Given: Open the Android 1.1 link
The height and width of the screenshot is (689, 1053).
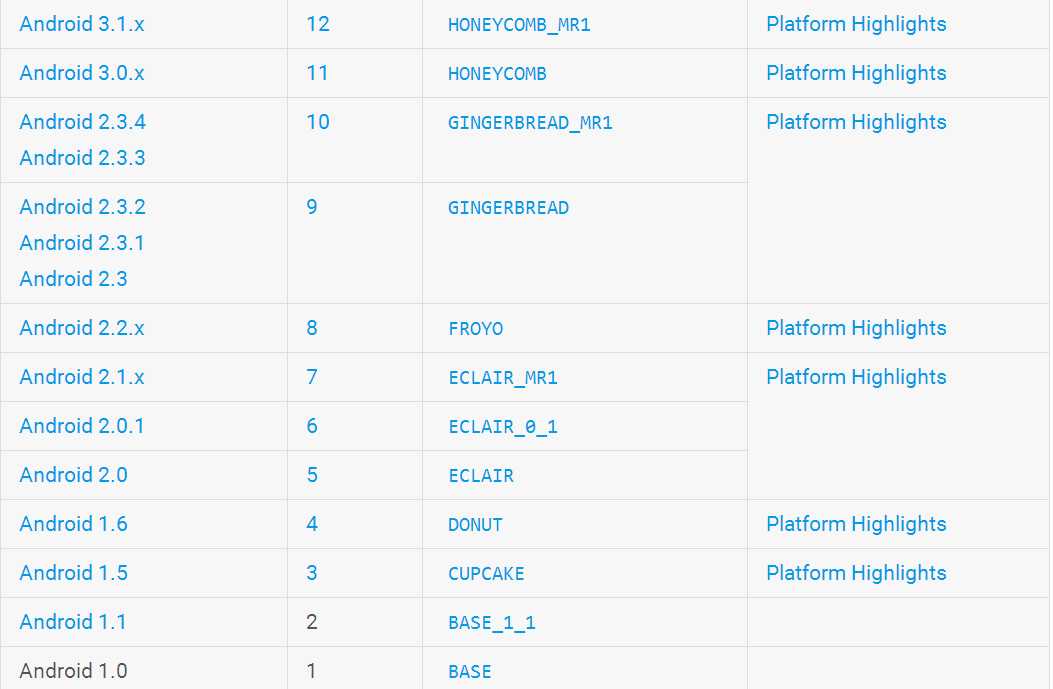Looking at the screenshot, I should (x=73, y=623).
